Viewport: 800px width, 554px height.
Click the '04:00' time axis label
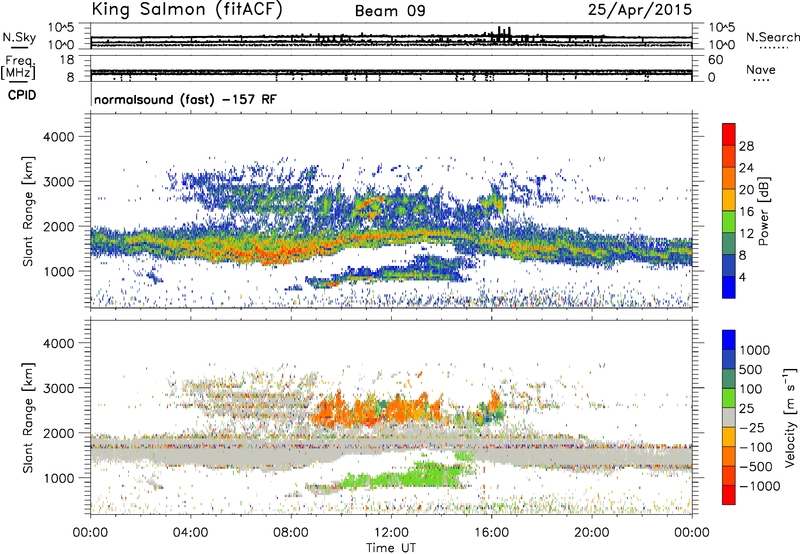[x=190, y=533]
